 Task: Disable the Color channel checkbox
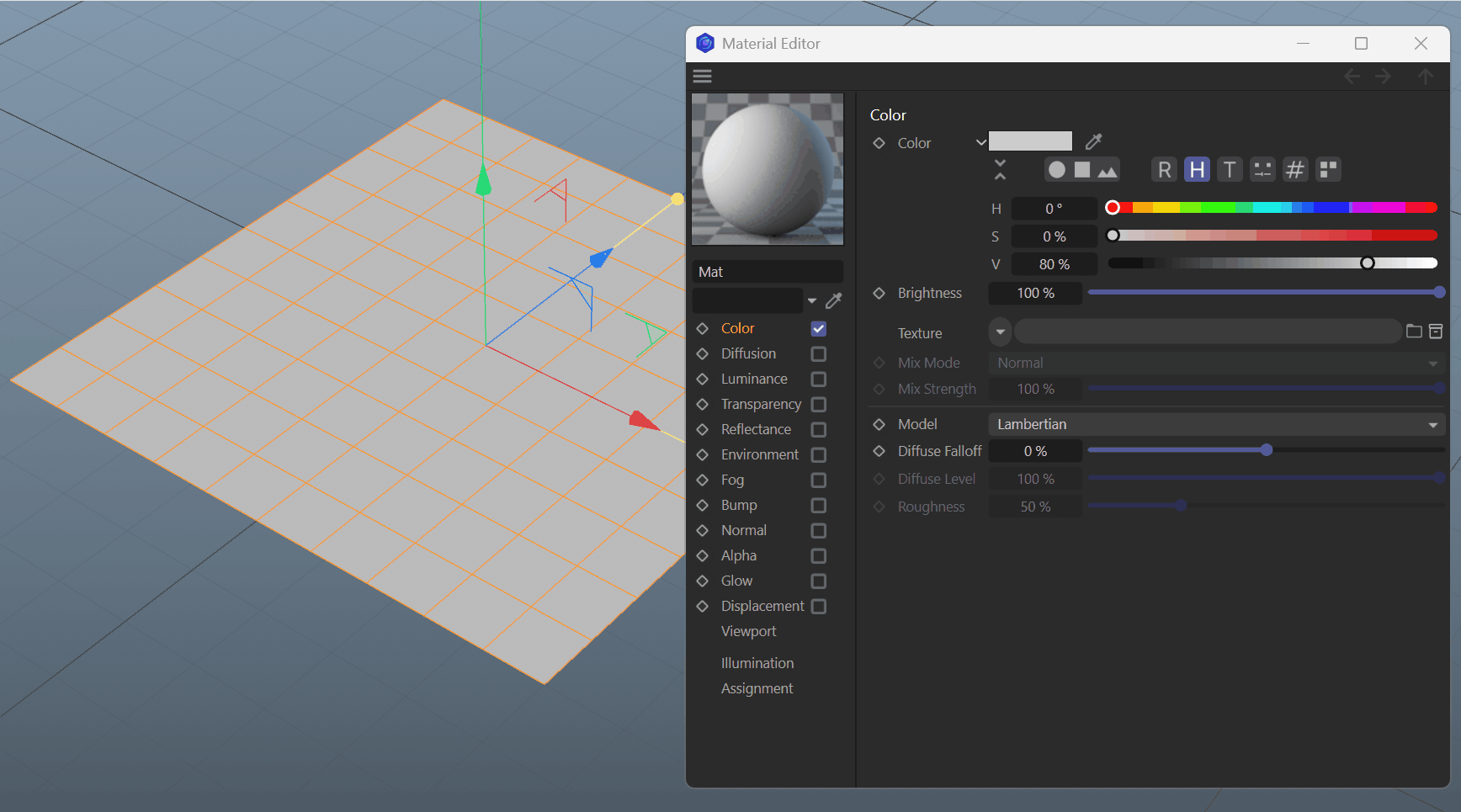(818, 328)
